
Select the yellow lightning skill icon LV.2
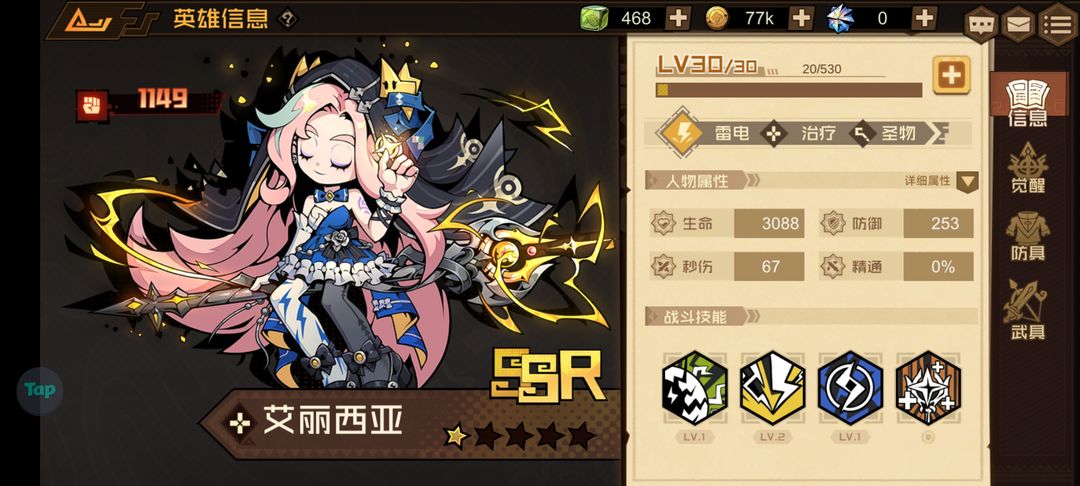(772, 388)
